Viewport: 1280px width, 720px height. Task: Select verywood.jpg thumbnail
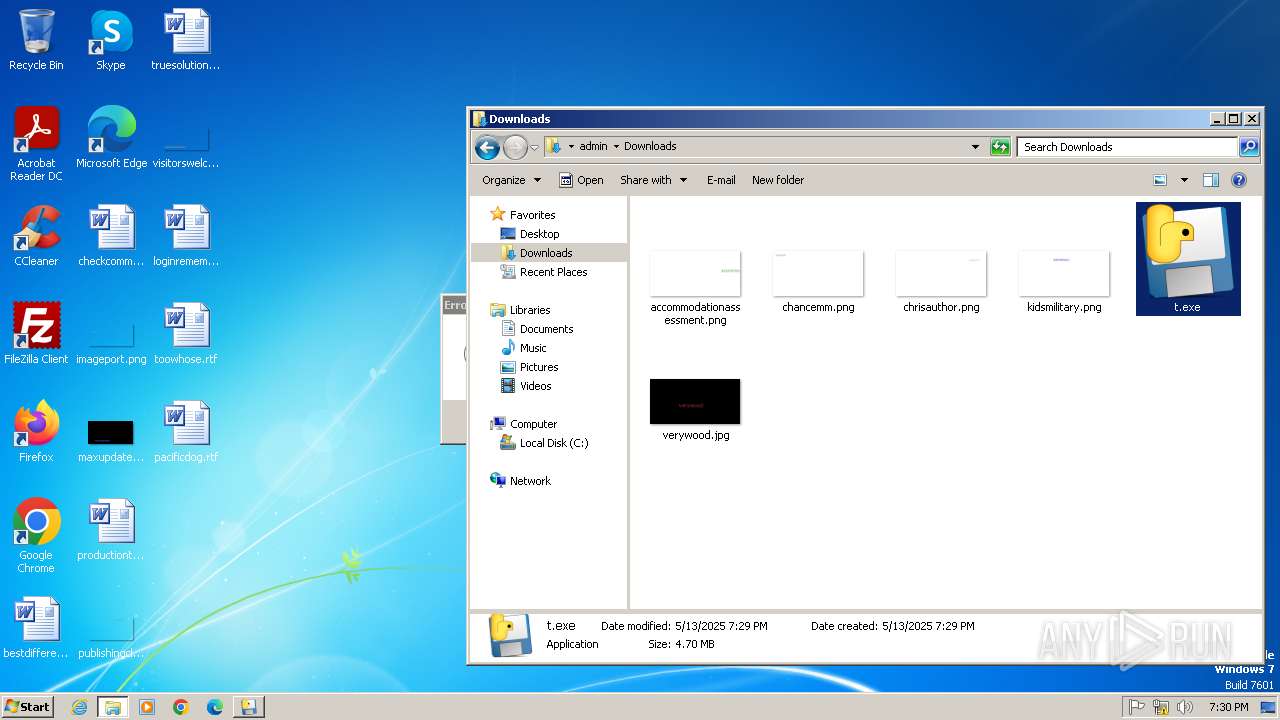[x=695, y=410]
